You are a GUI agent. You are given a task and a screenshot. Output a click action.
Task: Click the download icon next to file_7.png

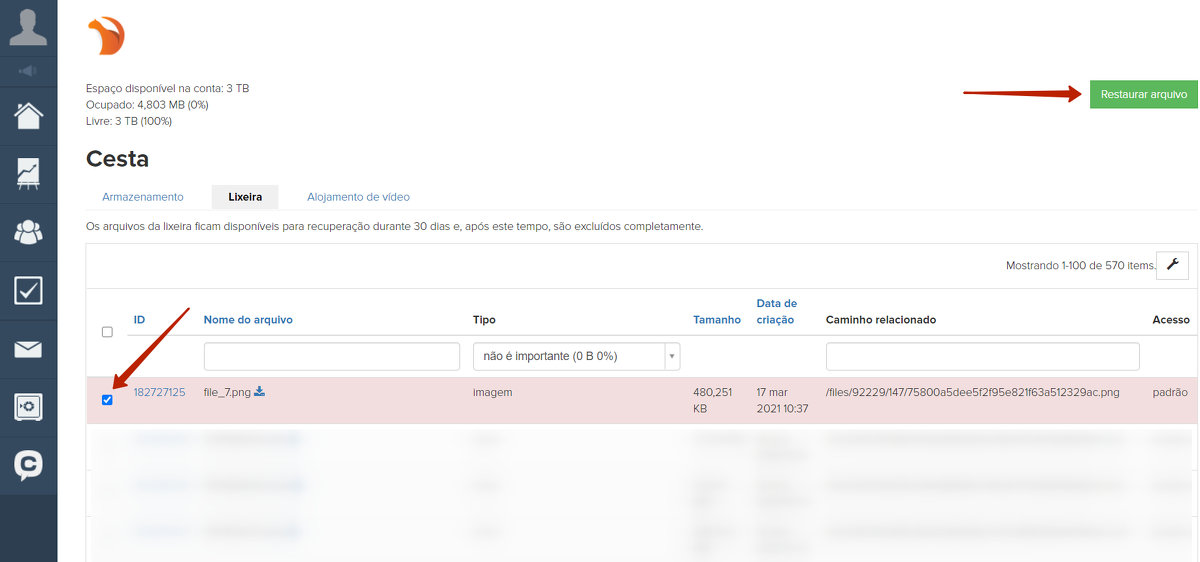(x=260, y=392)
